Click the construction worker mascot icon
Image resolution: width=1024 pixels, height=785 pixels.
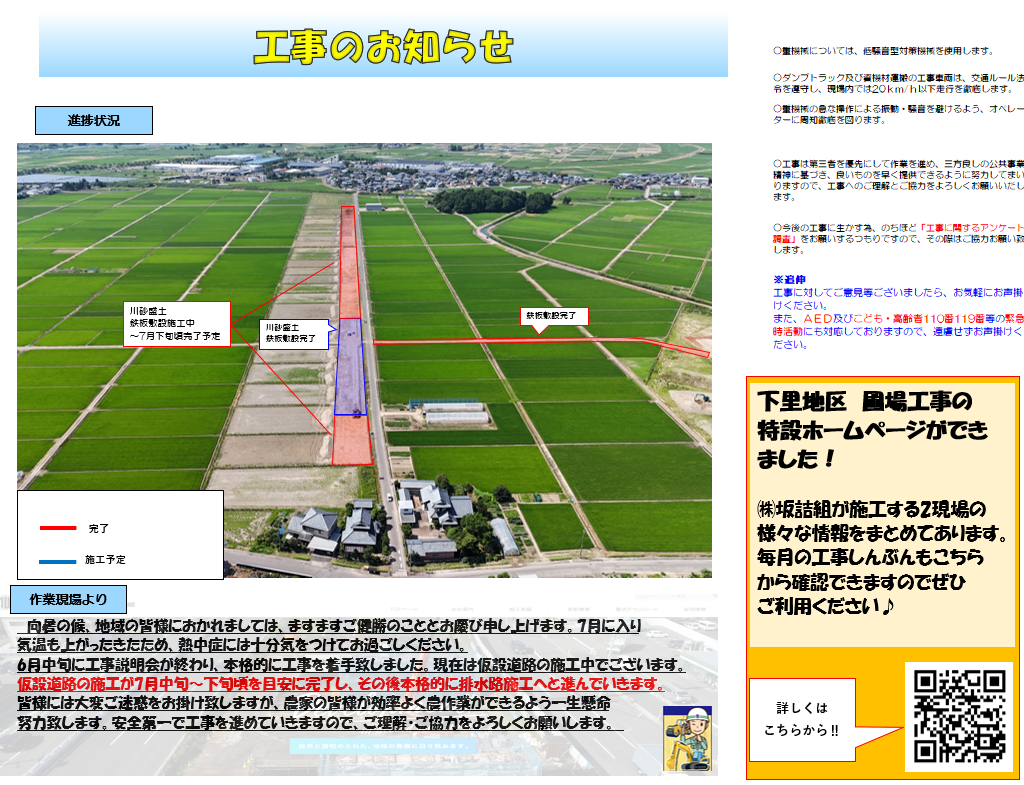point(686,737)
